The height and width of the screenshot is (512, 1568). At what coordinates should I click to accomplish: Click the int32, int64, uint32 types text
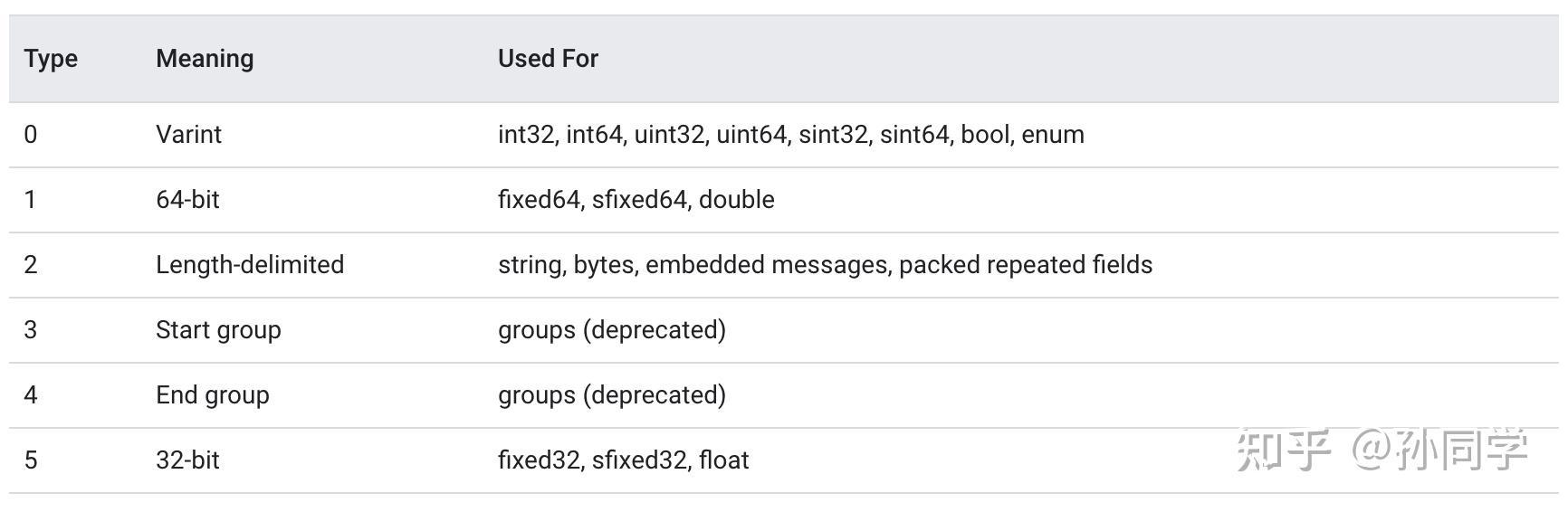[x=790, y=135]
